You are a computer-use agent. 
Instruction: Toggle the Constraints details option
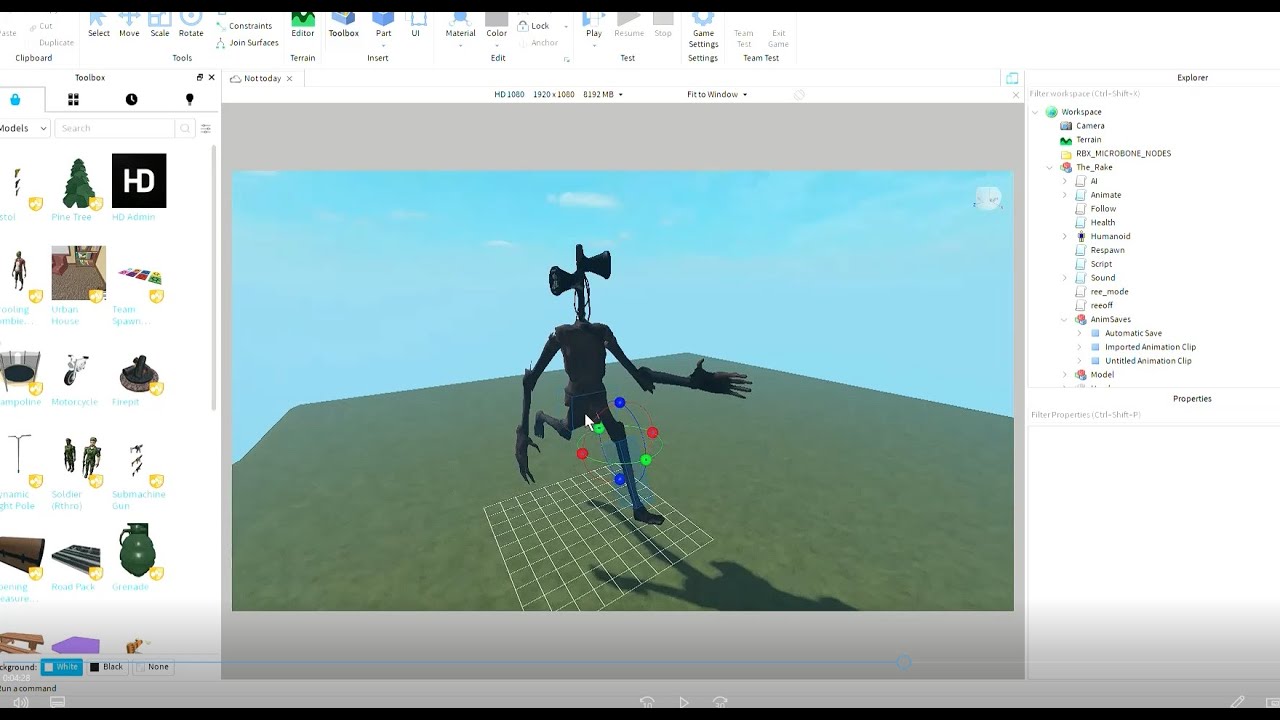(243, 26)
